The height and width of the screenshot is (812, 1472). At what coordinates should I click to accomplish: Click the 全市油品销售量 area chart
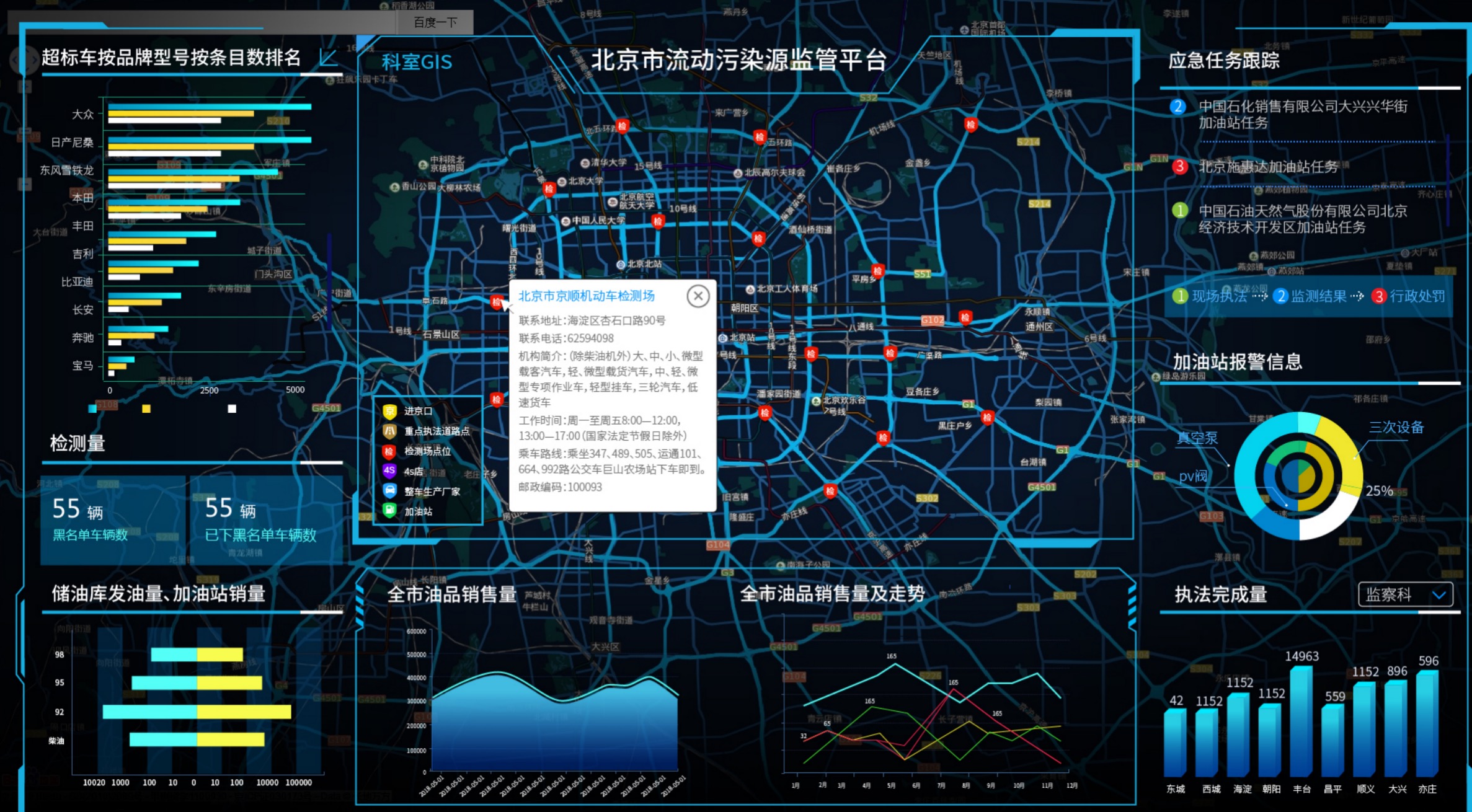[555, 722]
